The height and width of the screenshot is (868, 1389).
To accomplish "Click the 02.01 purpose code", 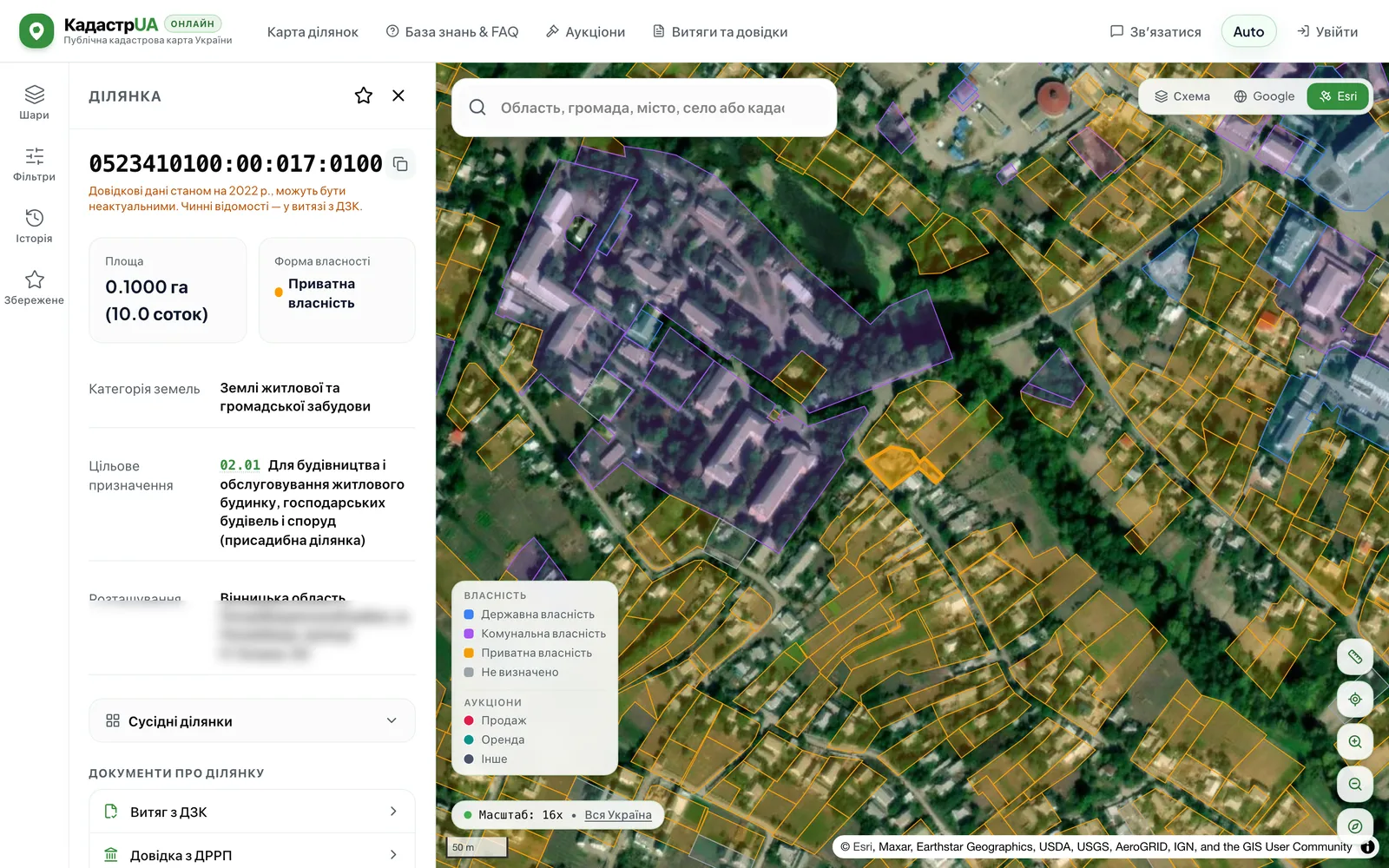I will [240, 465].
